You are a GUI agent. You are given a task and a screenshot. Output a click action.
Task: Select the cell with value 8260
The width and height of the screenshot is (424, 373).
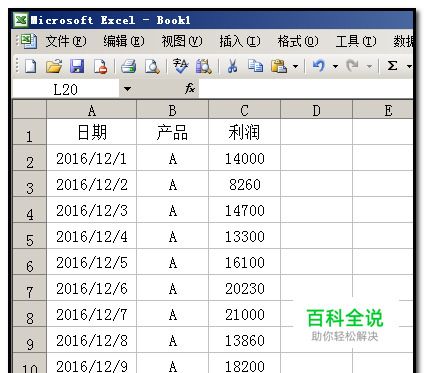[x=244, y=184]
